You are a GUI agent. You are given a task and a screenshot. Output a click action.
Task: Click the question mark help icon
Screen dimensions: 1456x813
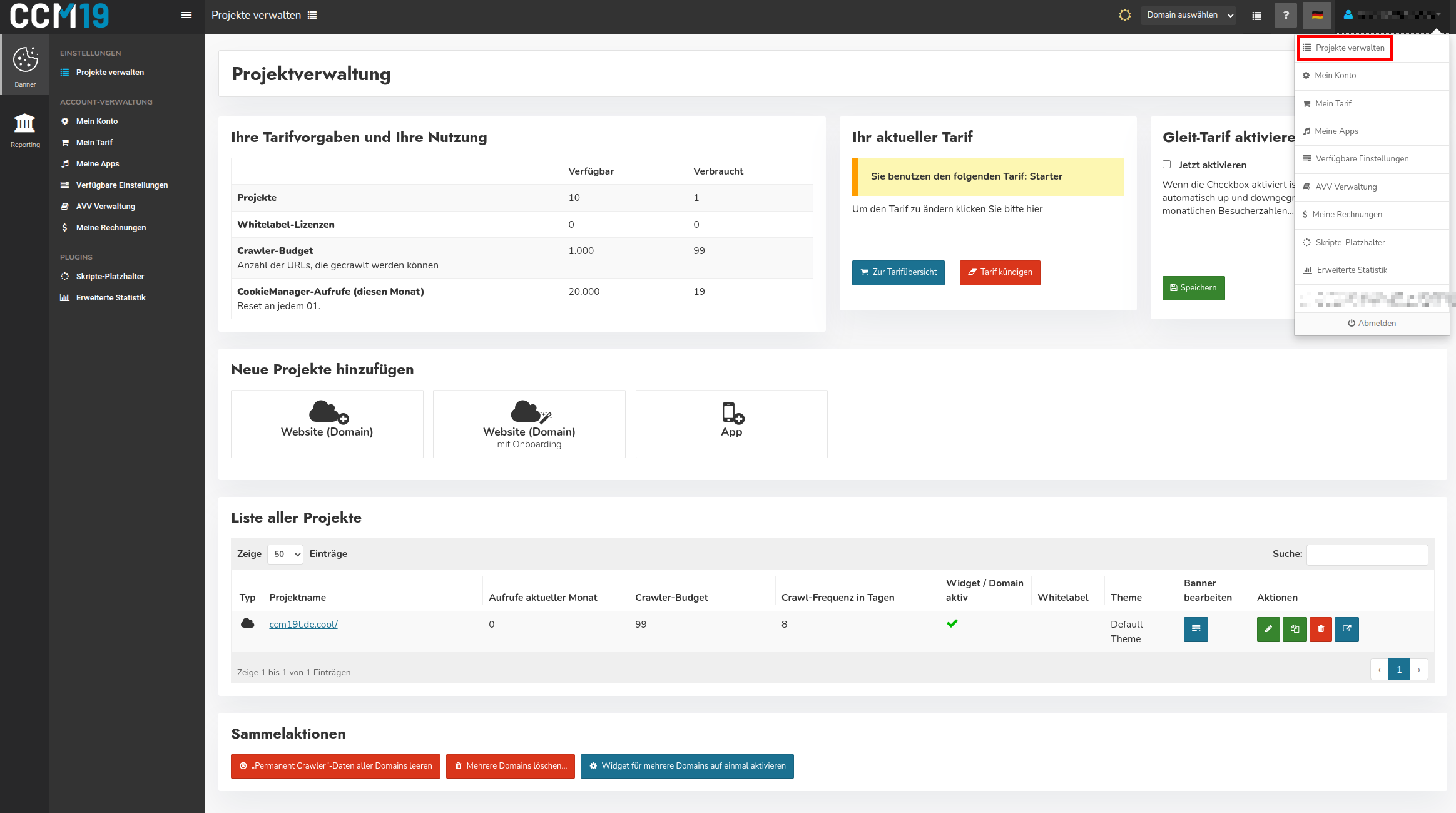point(1285,15)
